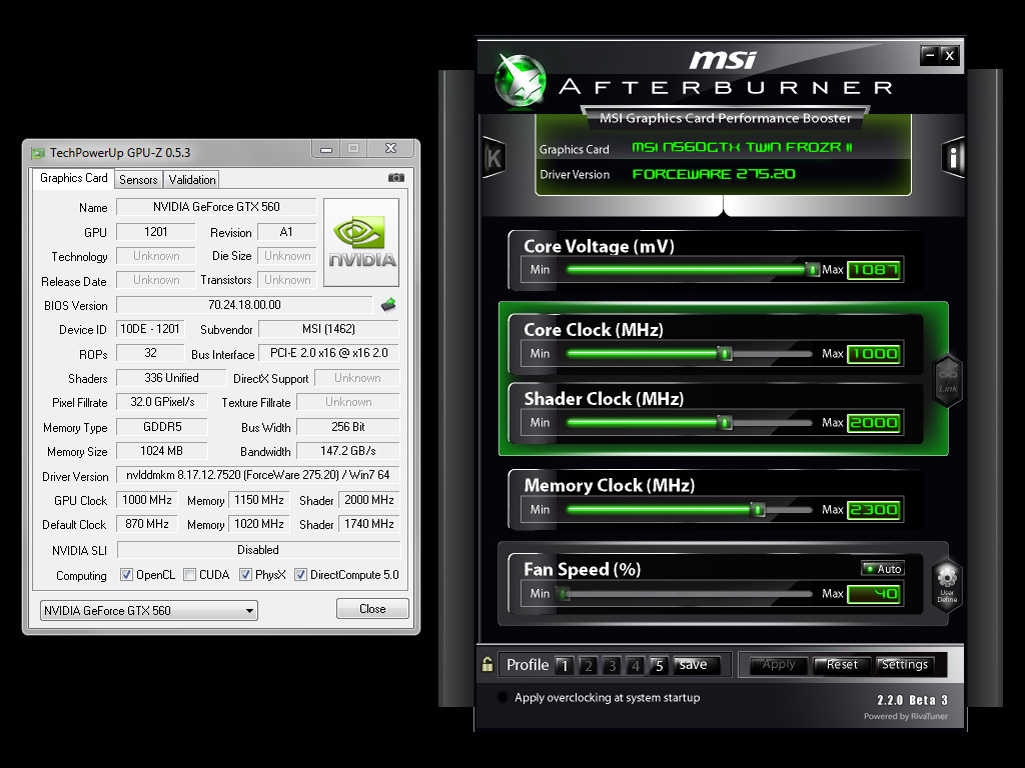Click the Bandwidth 147.2 GB/s field
Viewport: 1025px width, 768px height.
point(348,451)
